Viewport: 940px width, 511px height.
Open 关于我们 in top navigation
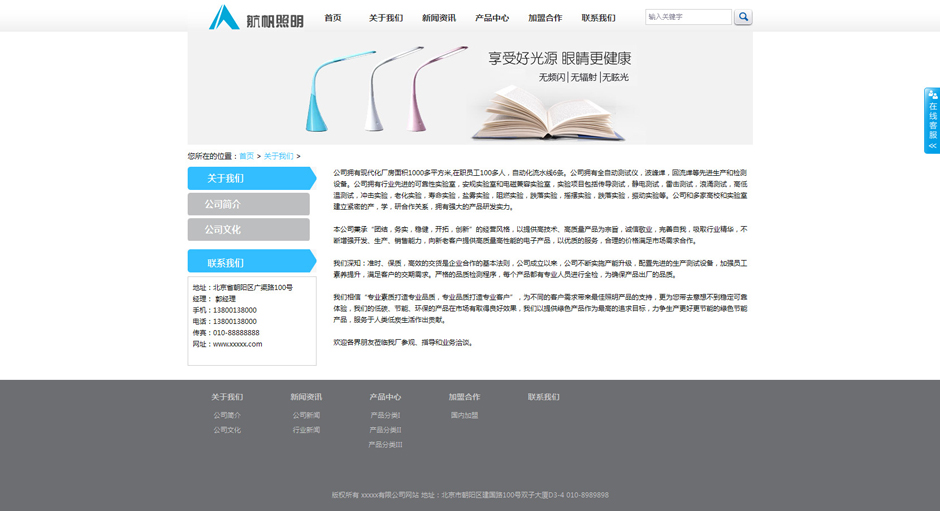[385, 18]
